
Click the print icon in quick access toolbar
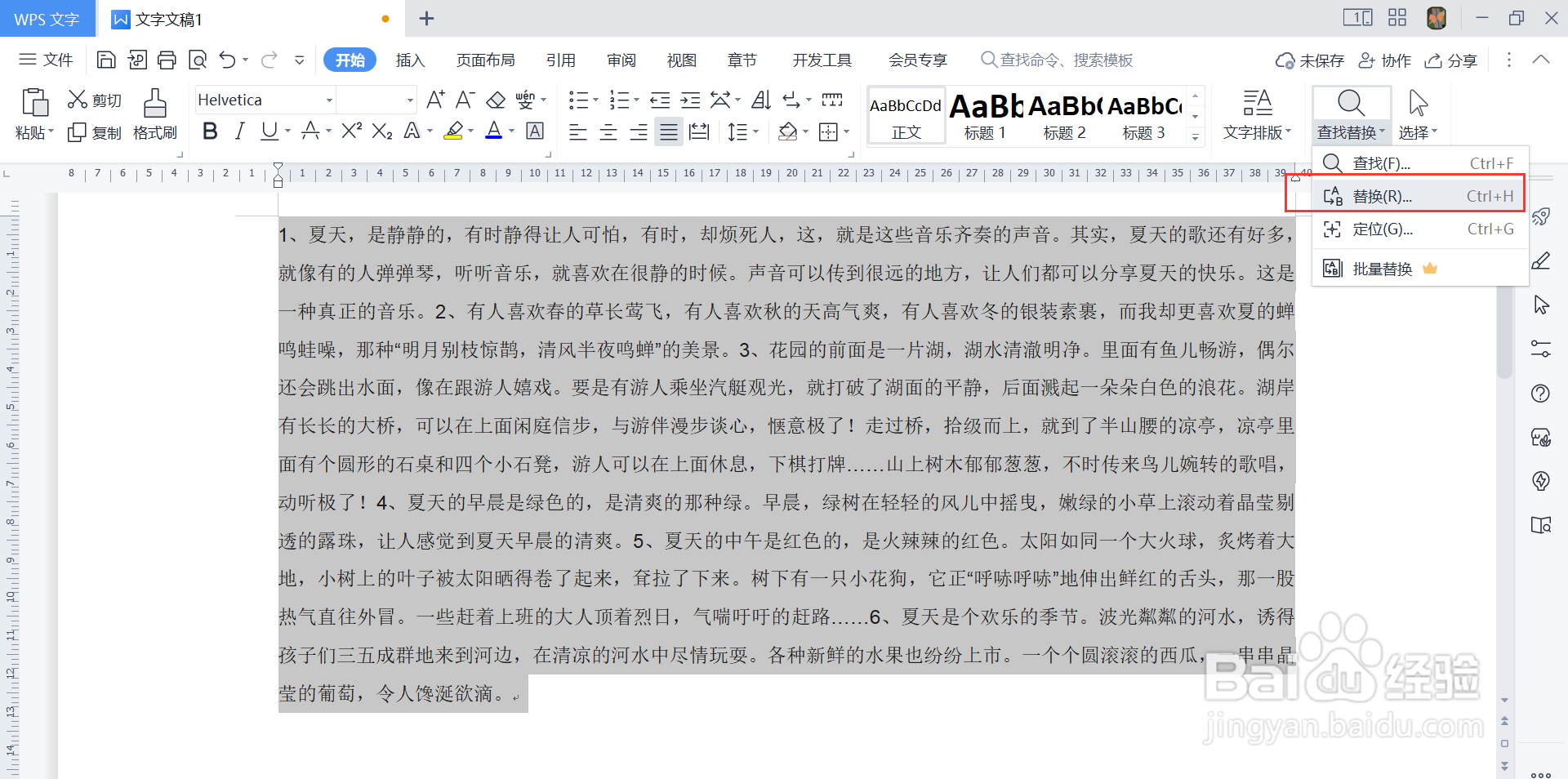[167, 60]
